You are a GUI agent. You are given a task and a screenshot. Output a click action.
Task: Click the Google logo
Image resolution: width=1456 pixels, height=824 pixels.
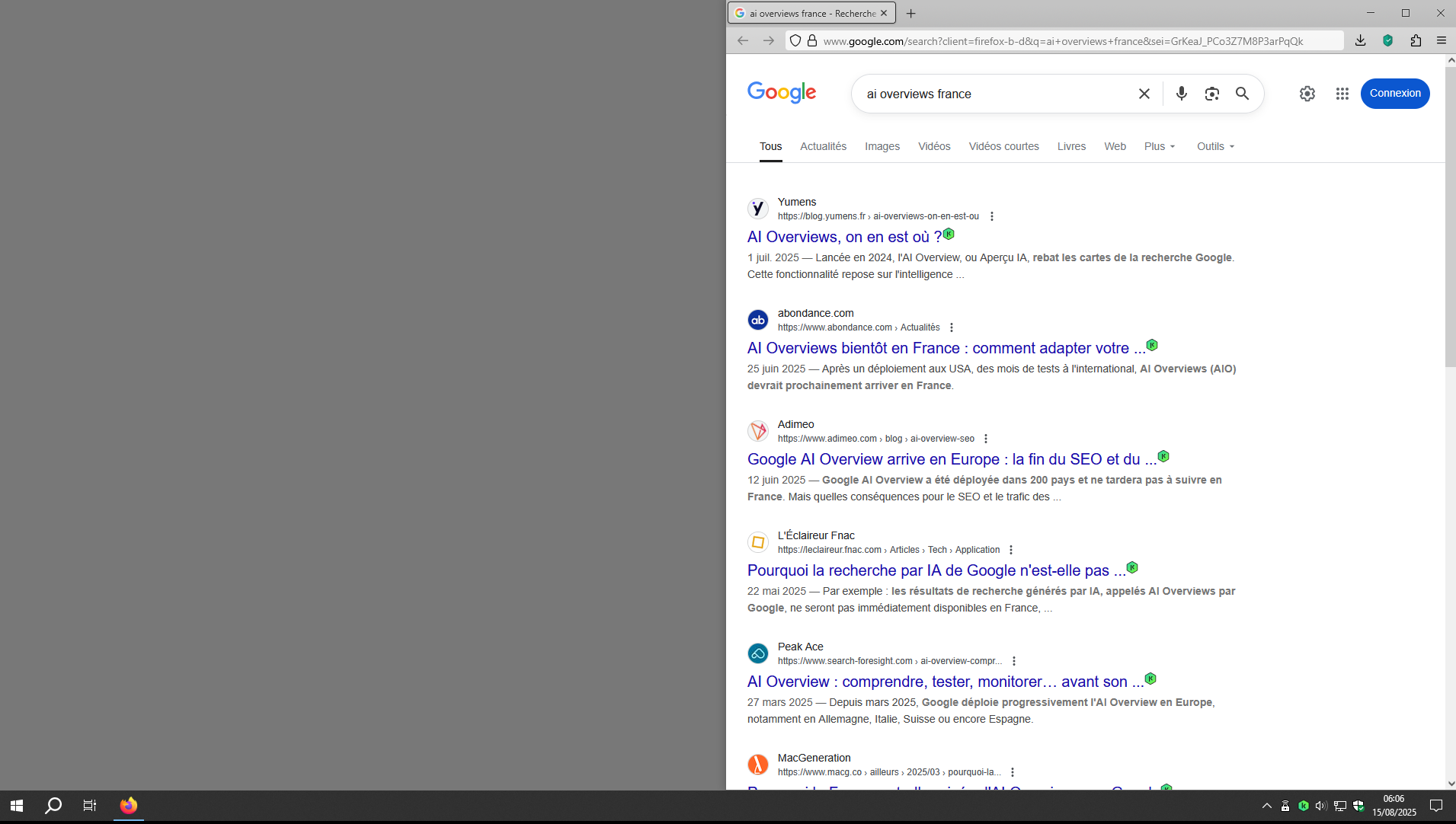tap(782, 93)
